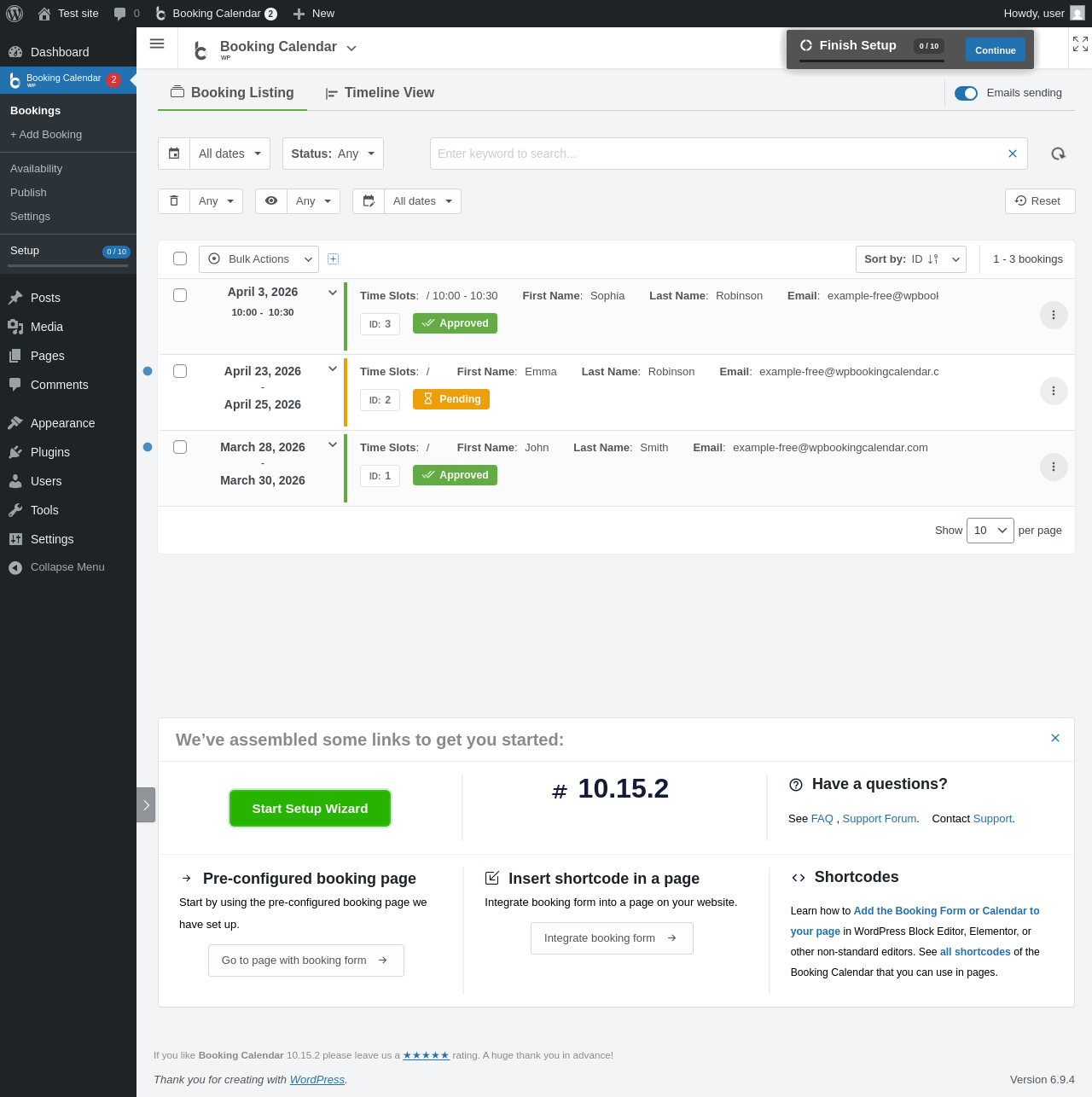Open the Status: Any dropdown

click(333, 154)
